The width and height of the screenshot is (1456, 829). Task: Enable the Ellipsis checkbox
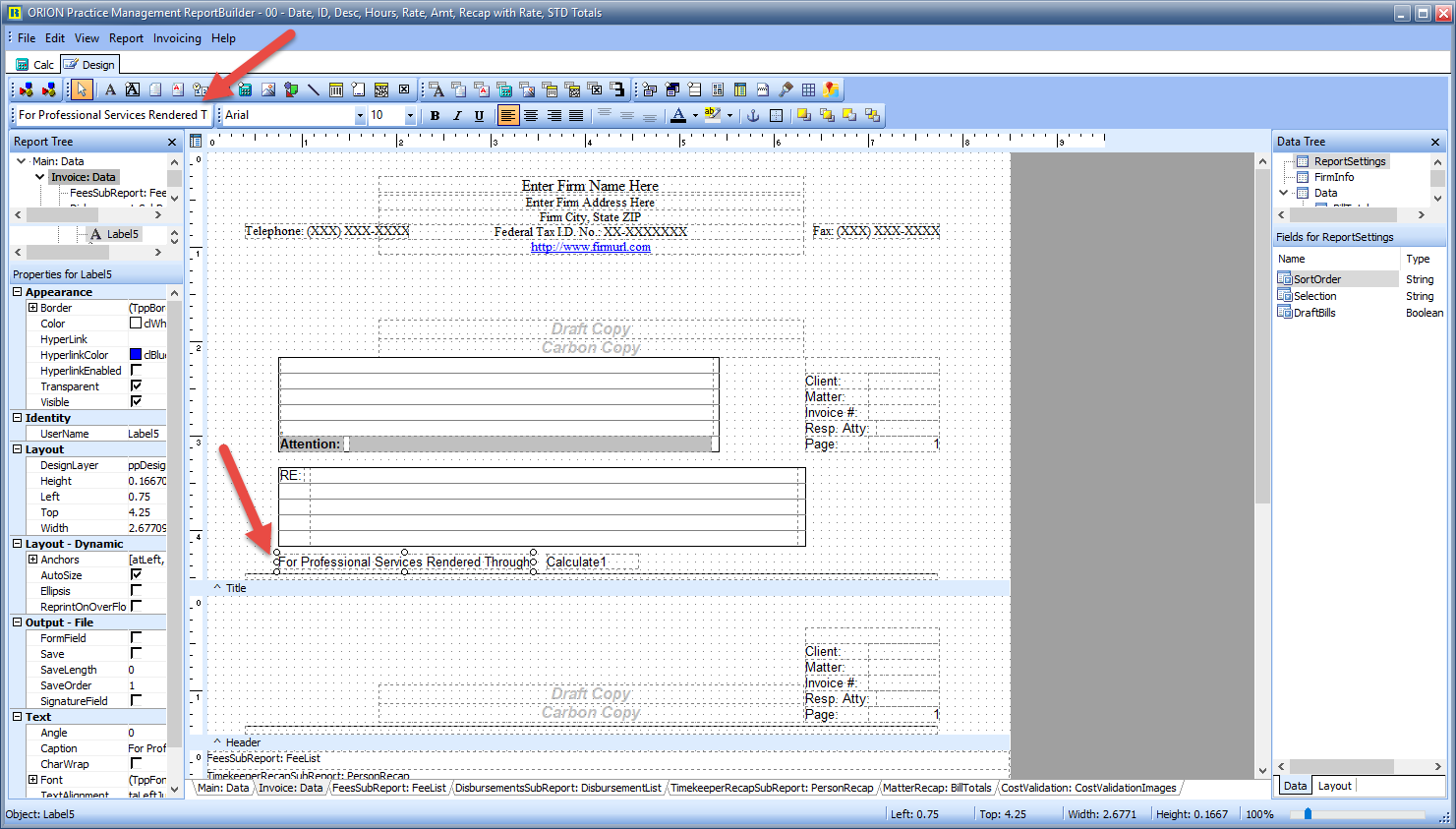click(136, 590)
